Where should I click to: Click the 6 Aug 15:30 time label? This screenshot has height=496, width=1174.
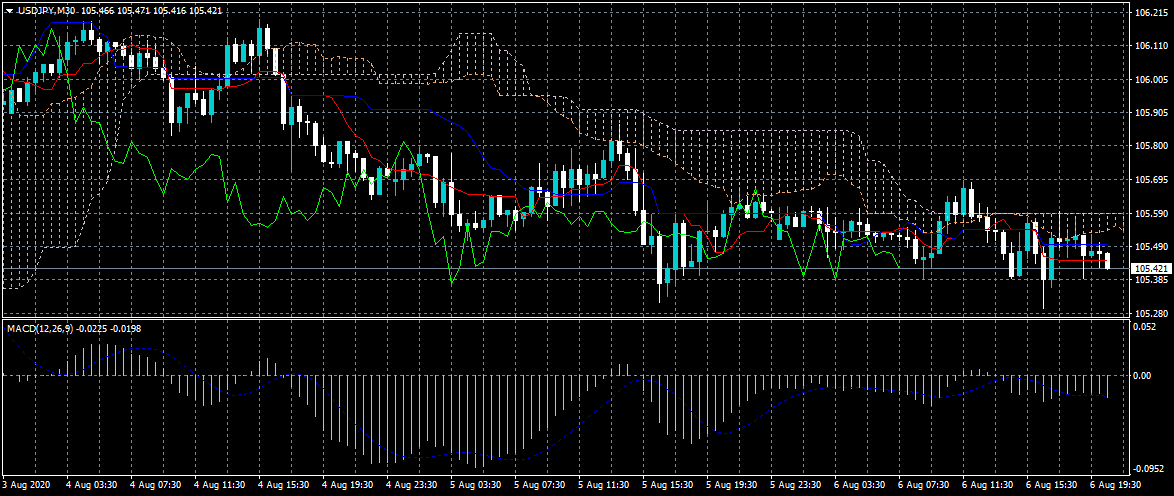pos(1052,485)
